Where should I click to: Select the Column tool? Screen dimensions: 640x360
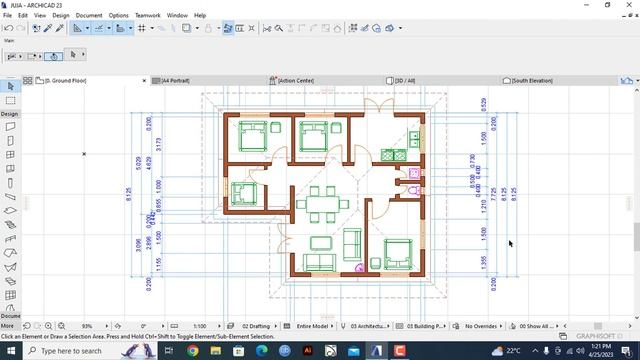(x=11, y=183)
